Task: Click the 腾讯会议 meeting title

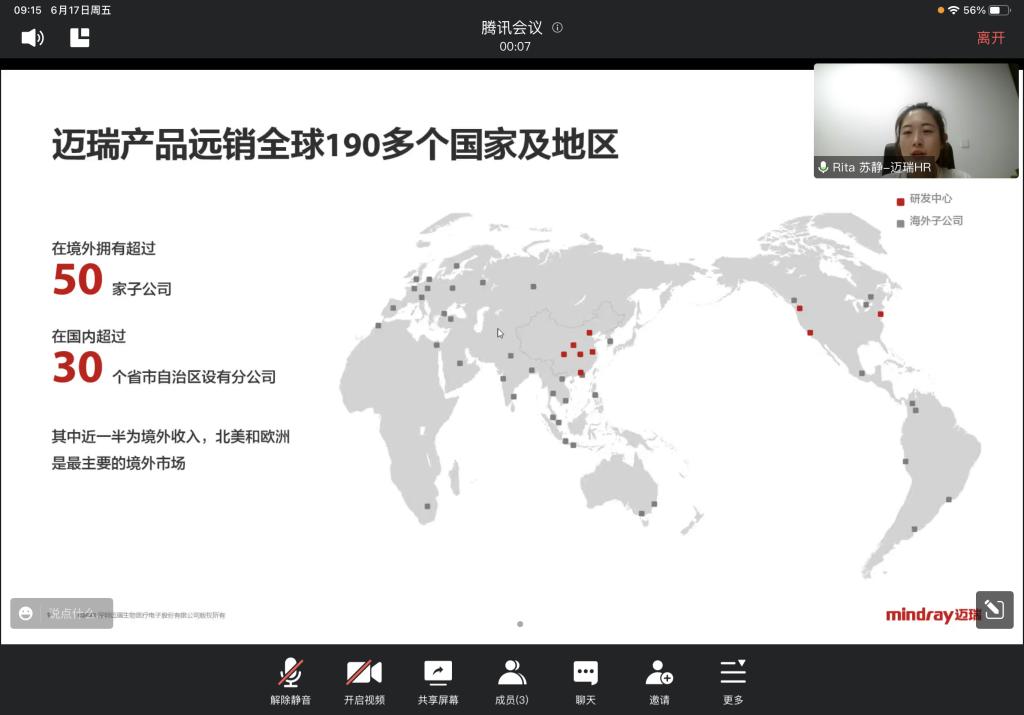Action: click(512, 27)
